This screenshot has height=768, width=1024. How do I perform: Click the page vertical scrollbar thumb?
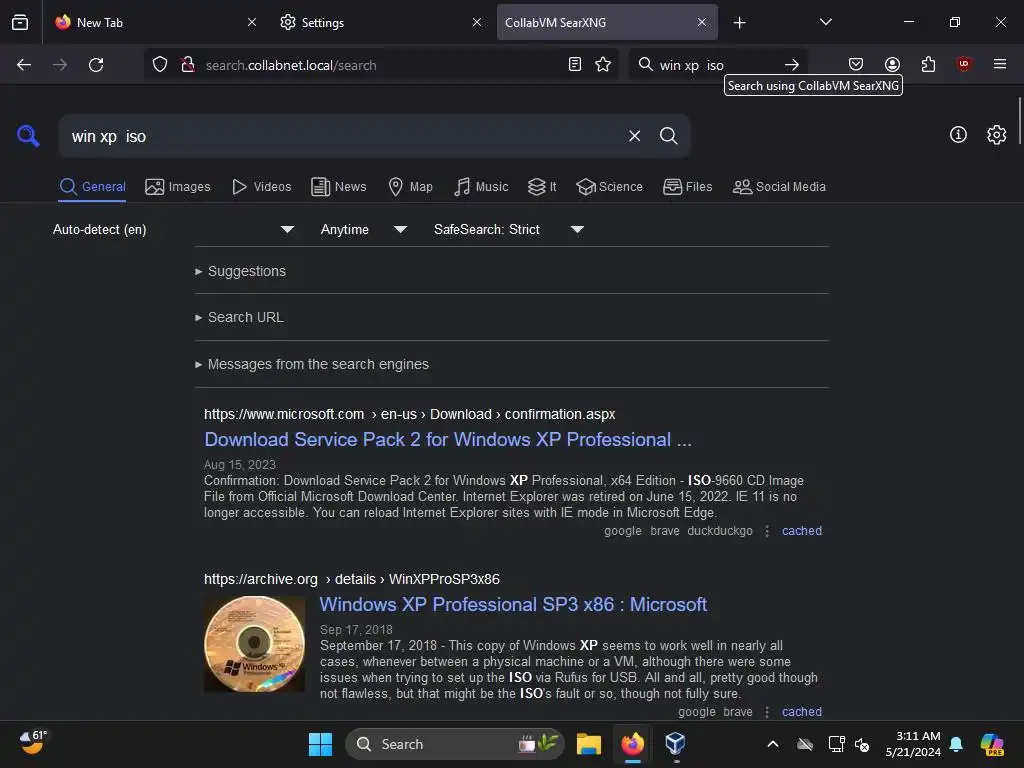pyautogui.click(x=1019, y=121)
